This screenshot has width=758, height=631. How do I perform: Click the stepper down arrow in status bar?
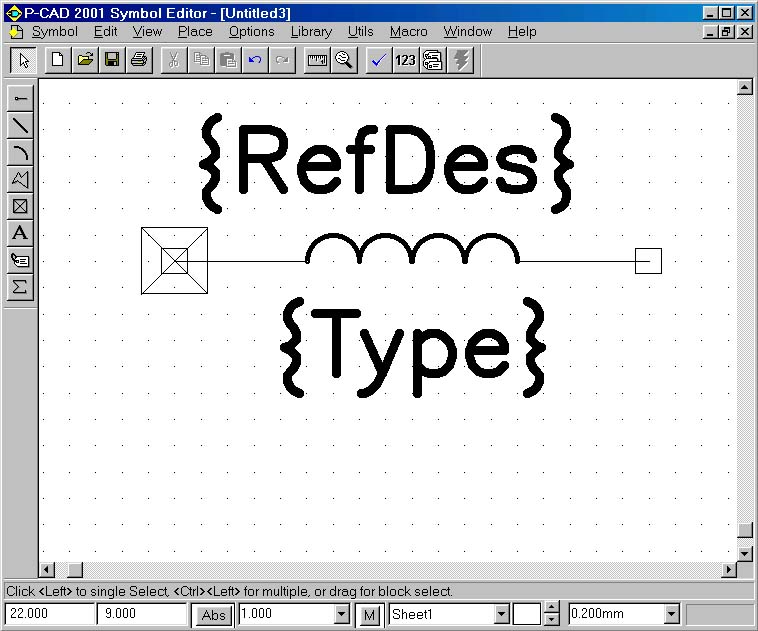(551, 619)
